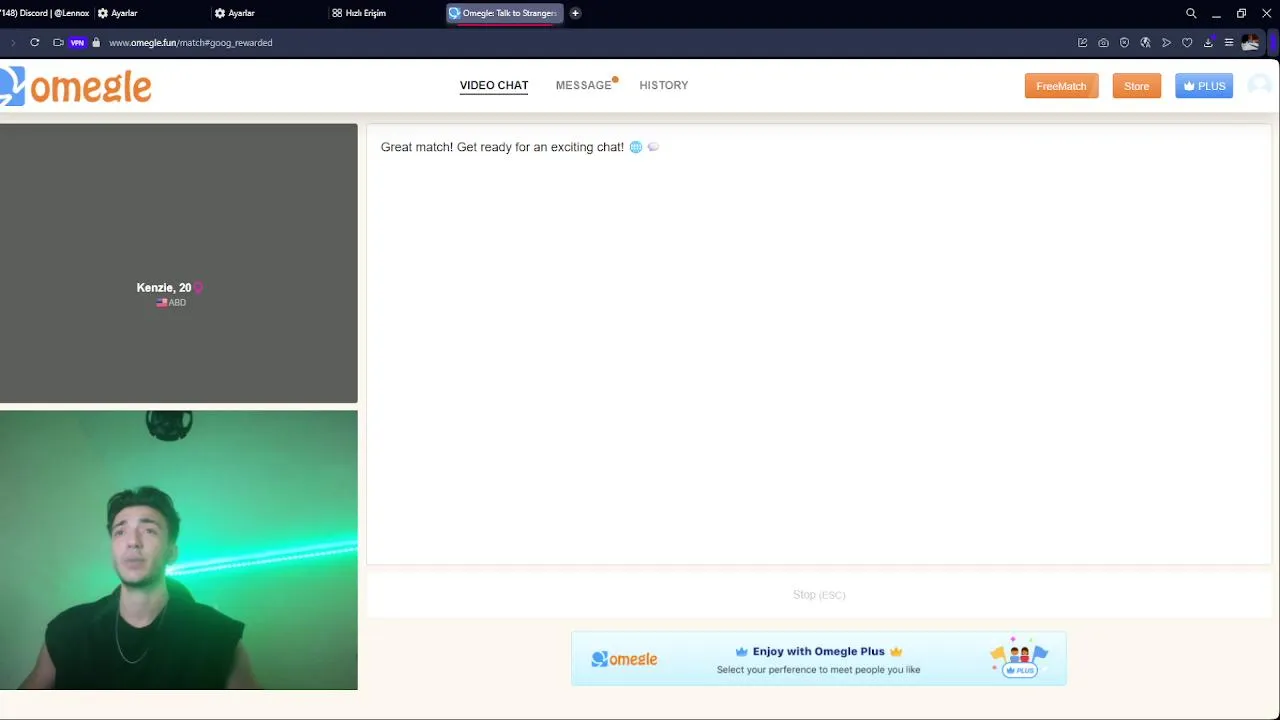
Task: Switch to the Hızlı Erişim browser tab
Action: (x=365, y=13)
